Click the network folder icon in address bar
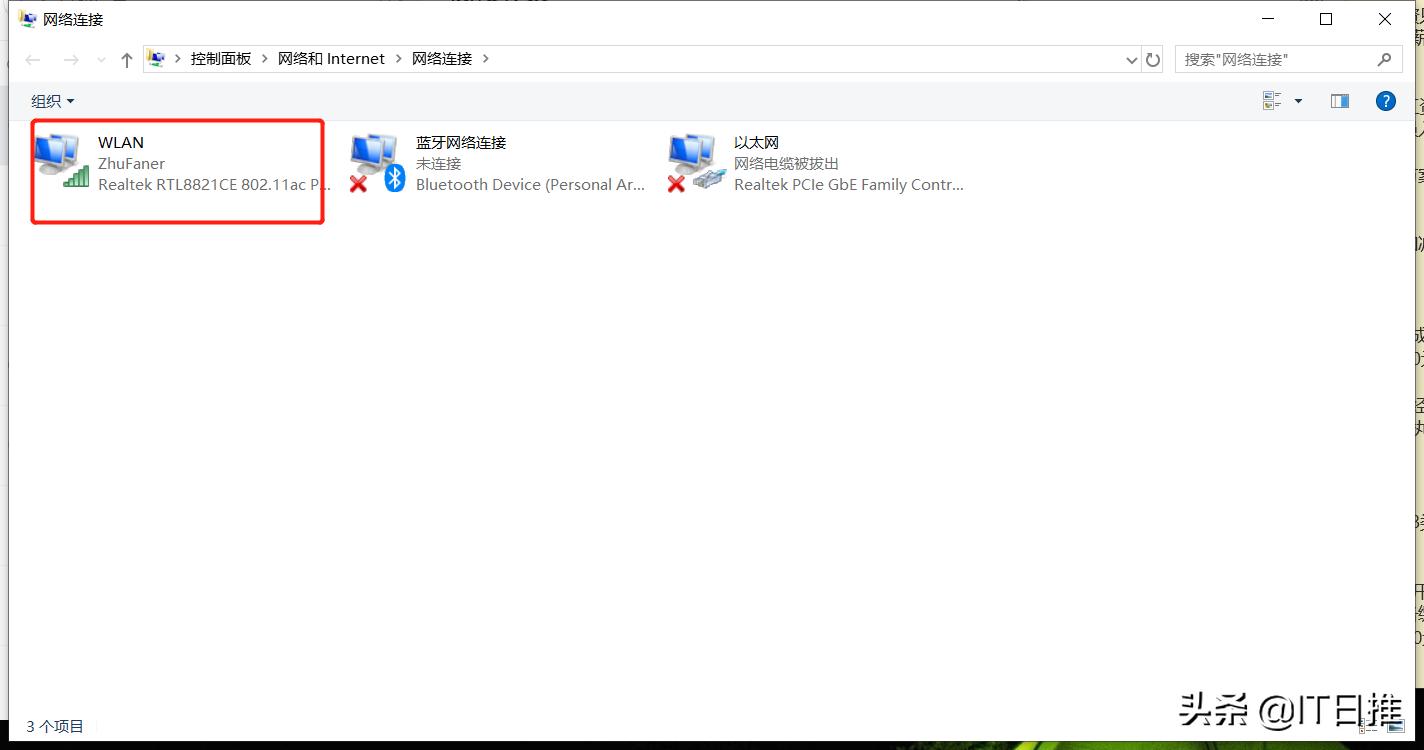The image size is (1424, 750). [156, 58]
